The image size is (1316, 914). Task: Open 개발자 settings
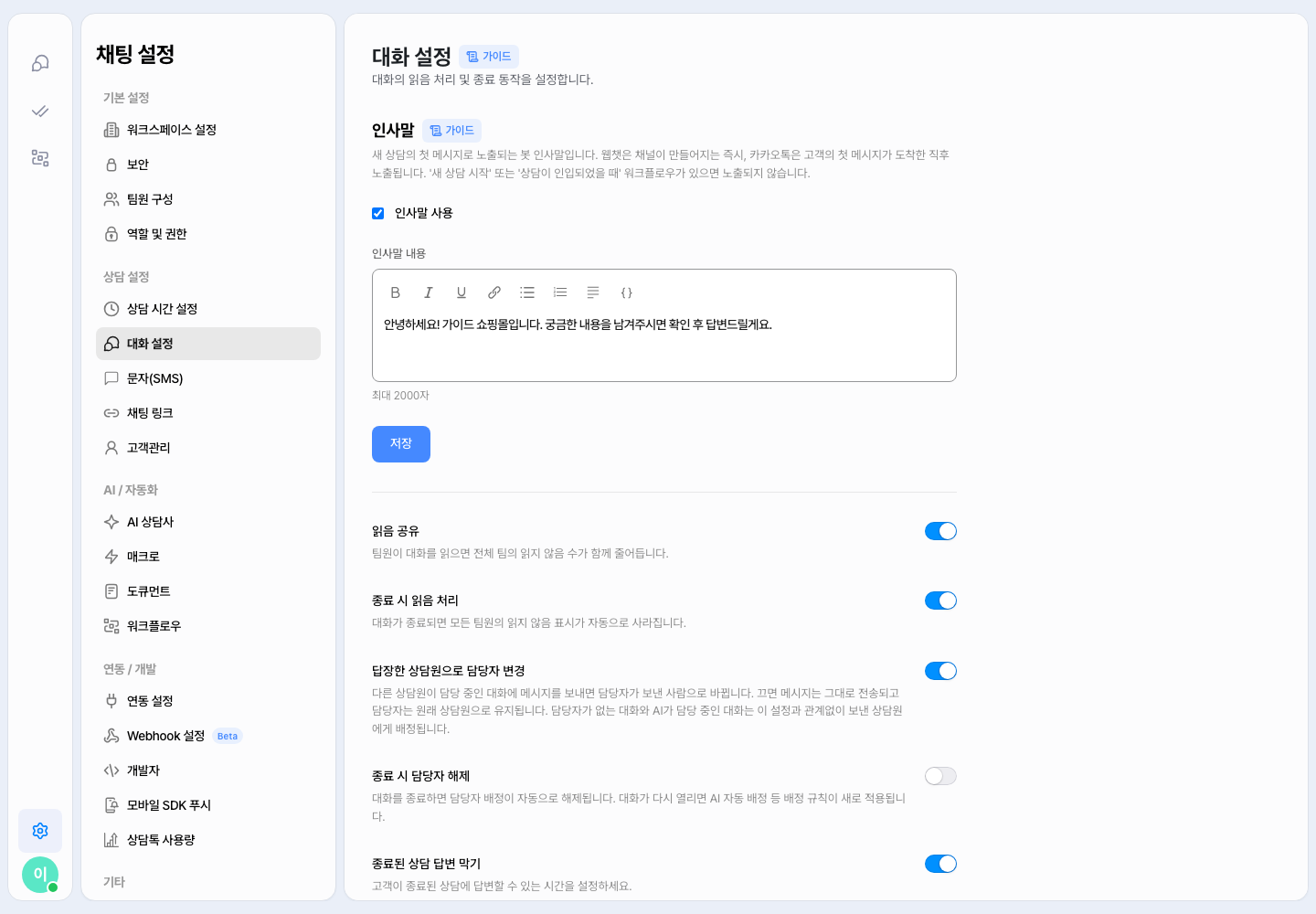[x=208, y=771]
